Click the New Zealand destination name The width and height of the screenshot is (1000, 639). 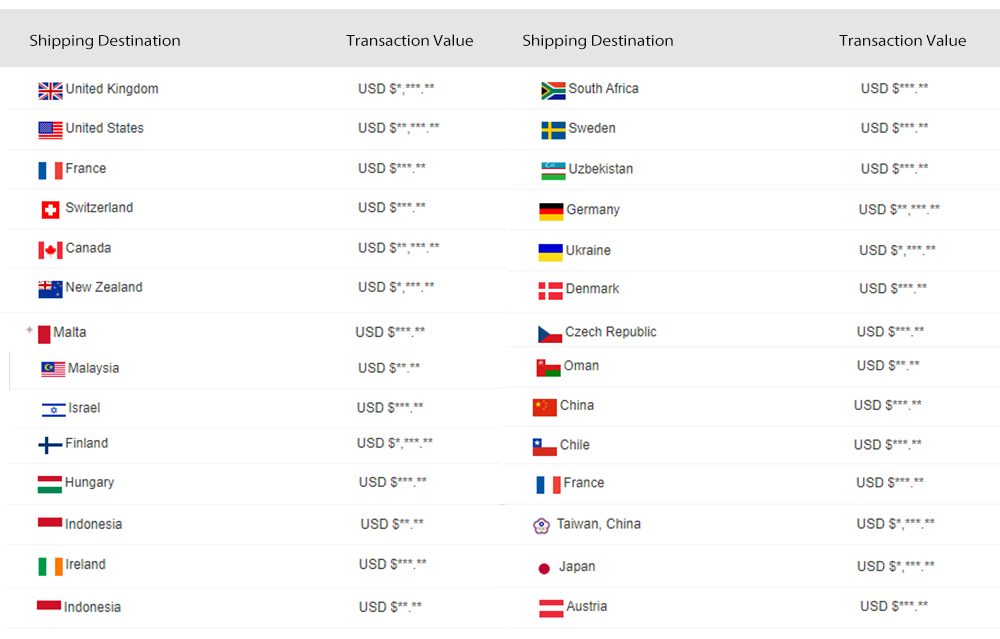[104, 288]
